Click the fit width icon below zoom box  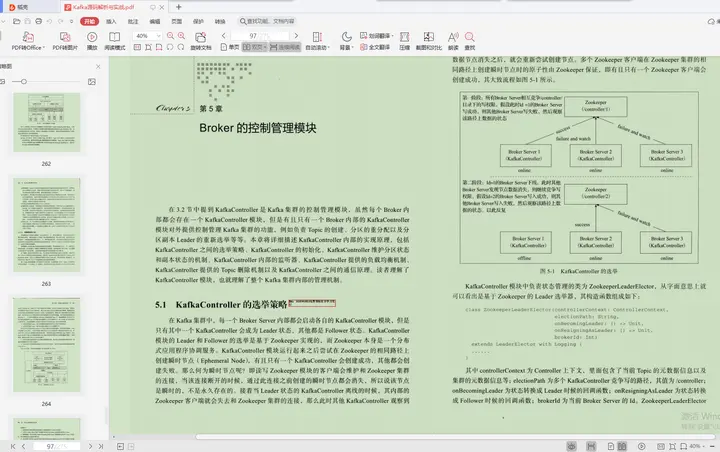pyautogui.click(x=159, y=47)
